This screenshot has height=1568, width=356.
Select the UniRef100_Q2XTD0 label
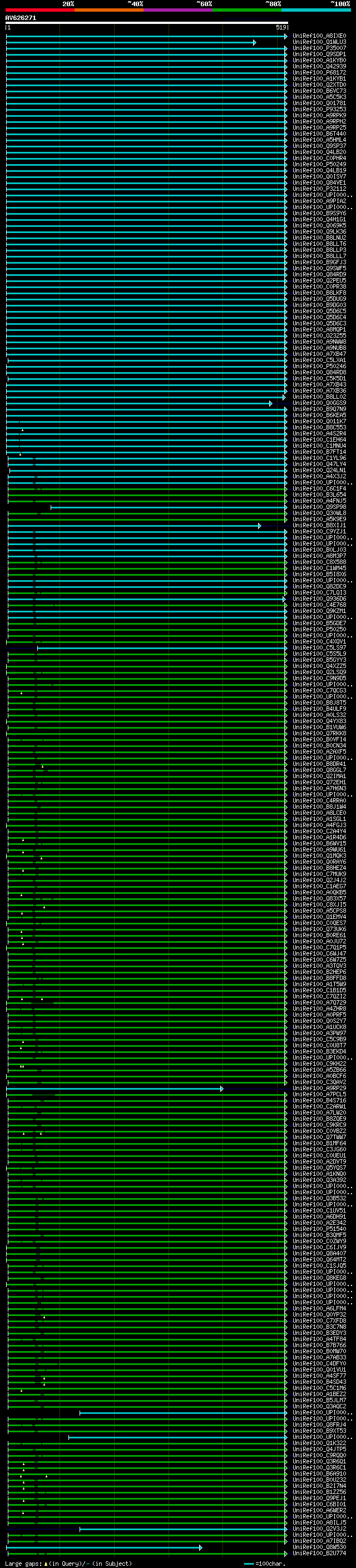319,85
